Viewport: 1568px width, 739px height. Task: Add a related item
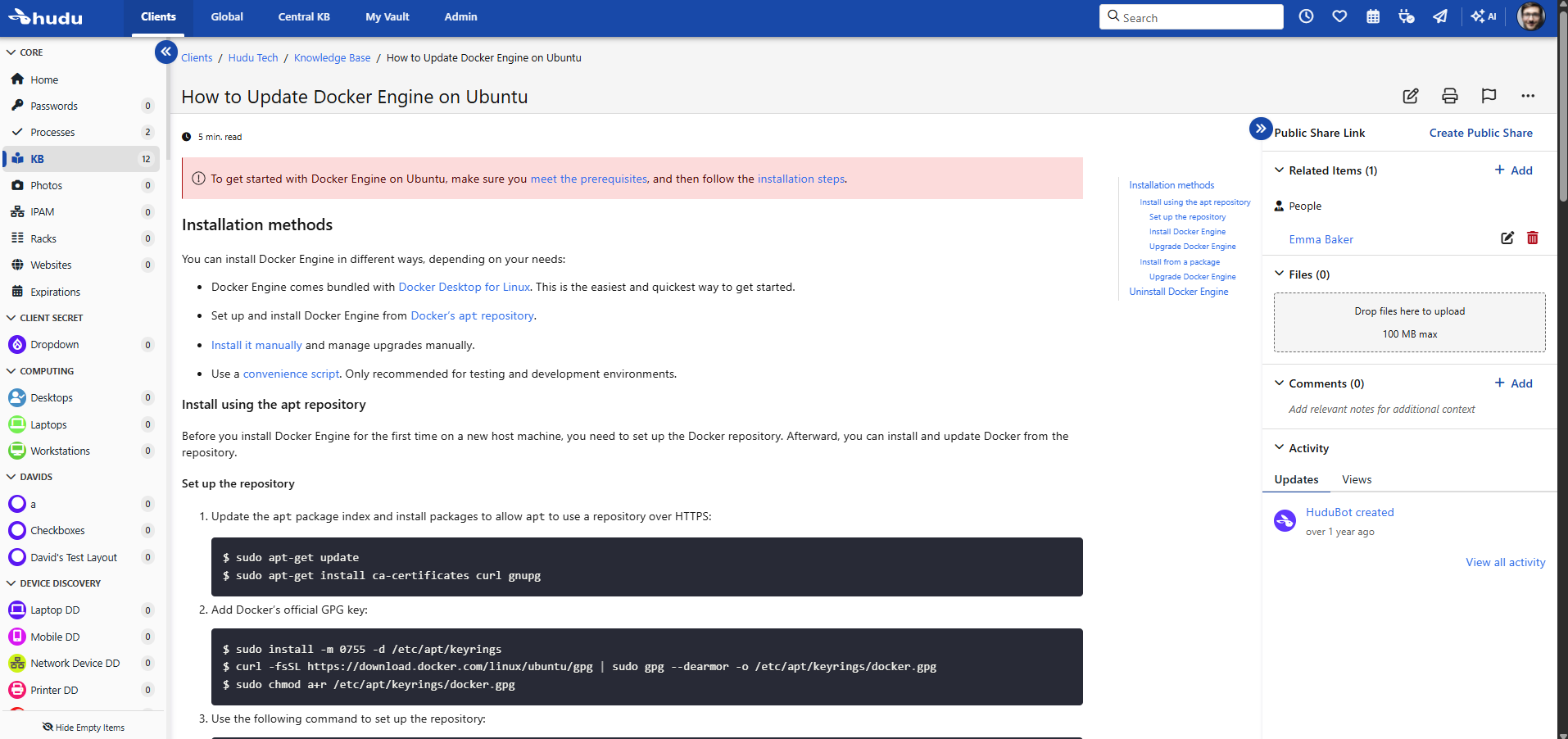(x=1513, y=170)
